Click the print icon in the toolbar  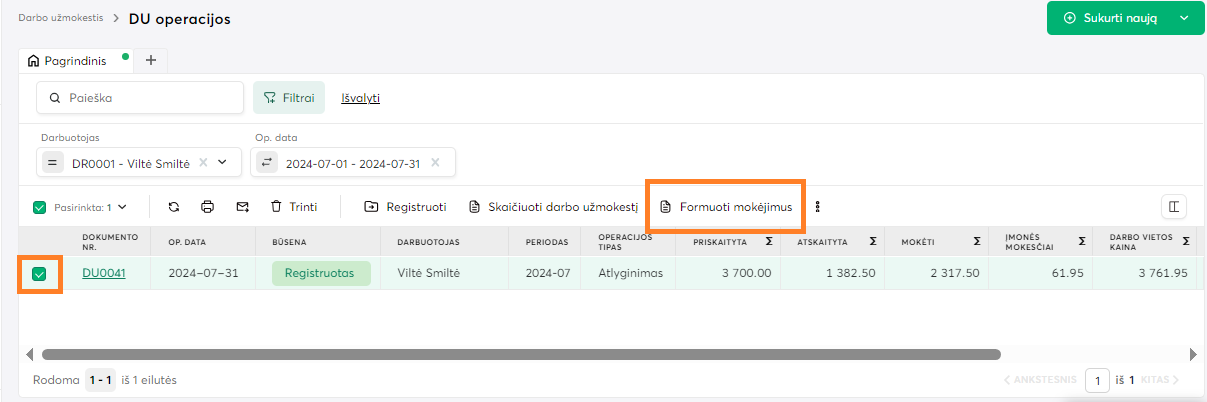[208, 207]
